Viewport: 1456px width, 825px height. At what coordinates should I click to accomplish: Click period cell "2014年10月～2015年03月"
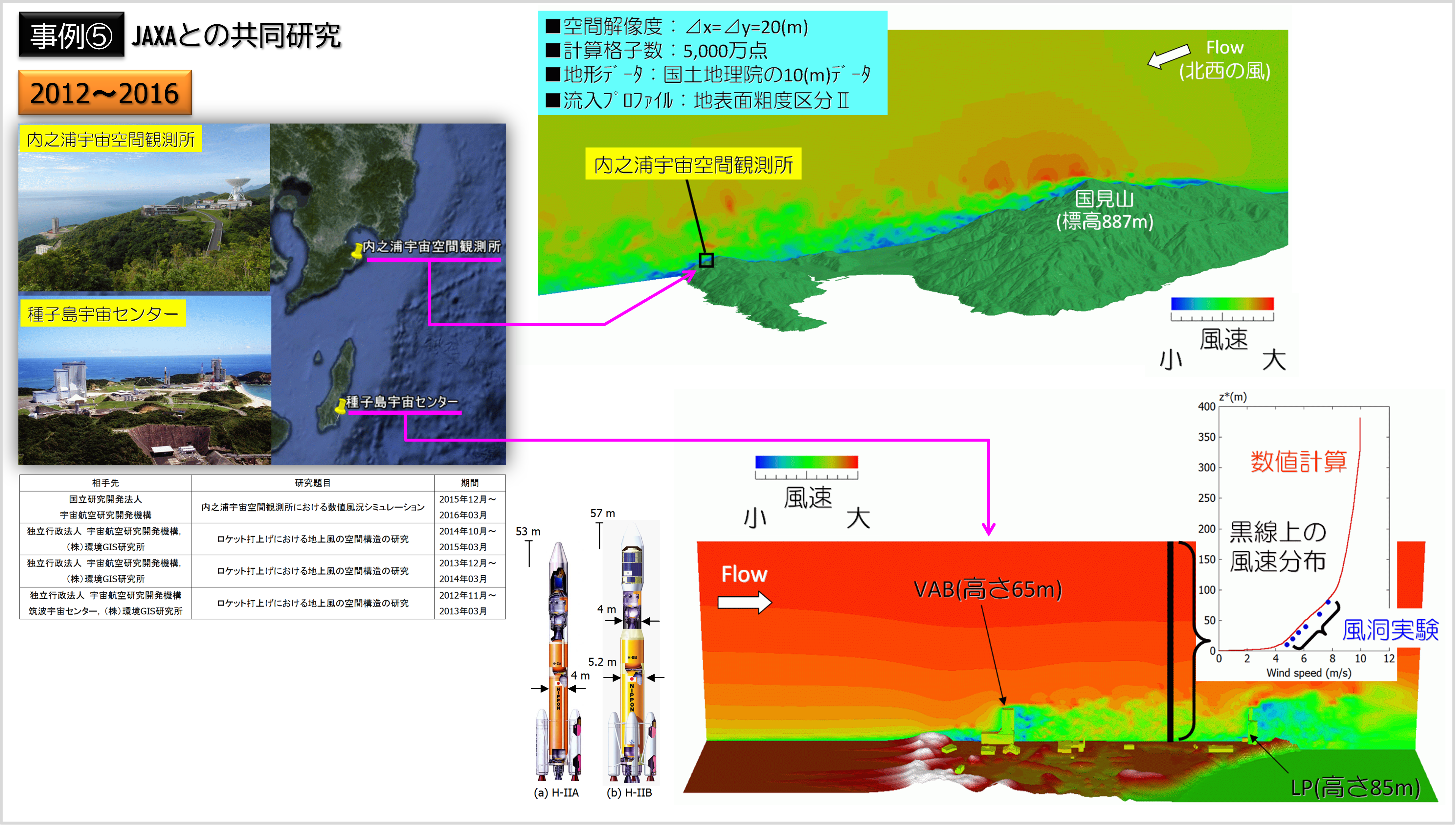(x=469, y=539)
